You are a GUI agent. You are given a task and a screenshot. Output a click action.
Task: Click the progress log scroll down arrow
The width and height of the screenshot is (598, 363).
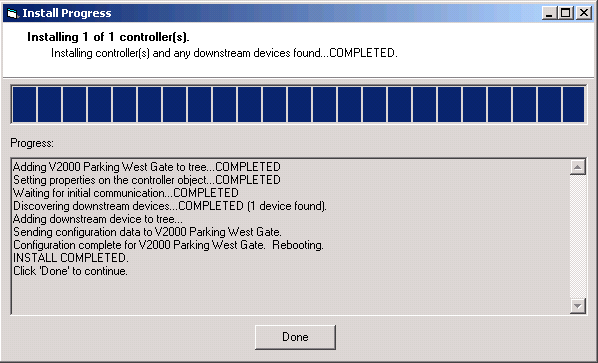click(x=578, y=305)
